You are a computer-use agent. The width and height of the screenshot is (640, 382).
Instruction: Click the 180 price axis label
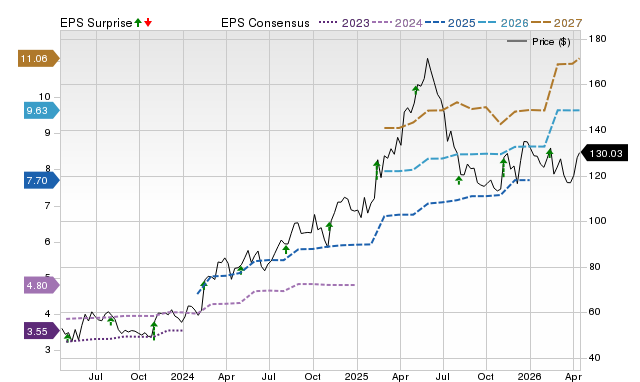pyautogui.click(x=597, y=39)
